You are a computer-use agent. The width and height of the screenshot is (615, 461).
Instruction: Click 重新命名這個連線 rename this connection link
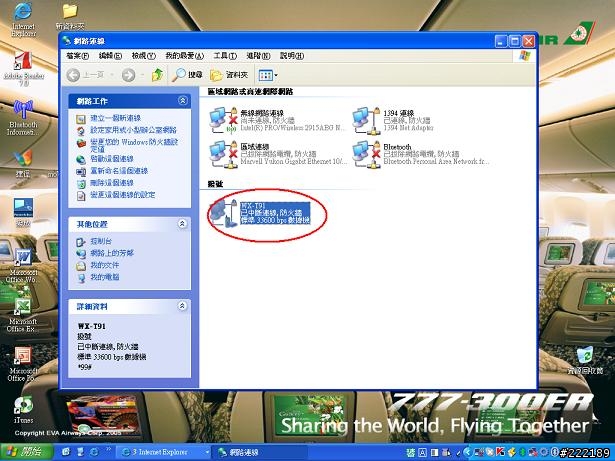(119, 171)
